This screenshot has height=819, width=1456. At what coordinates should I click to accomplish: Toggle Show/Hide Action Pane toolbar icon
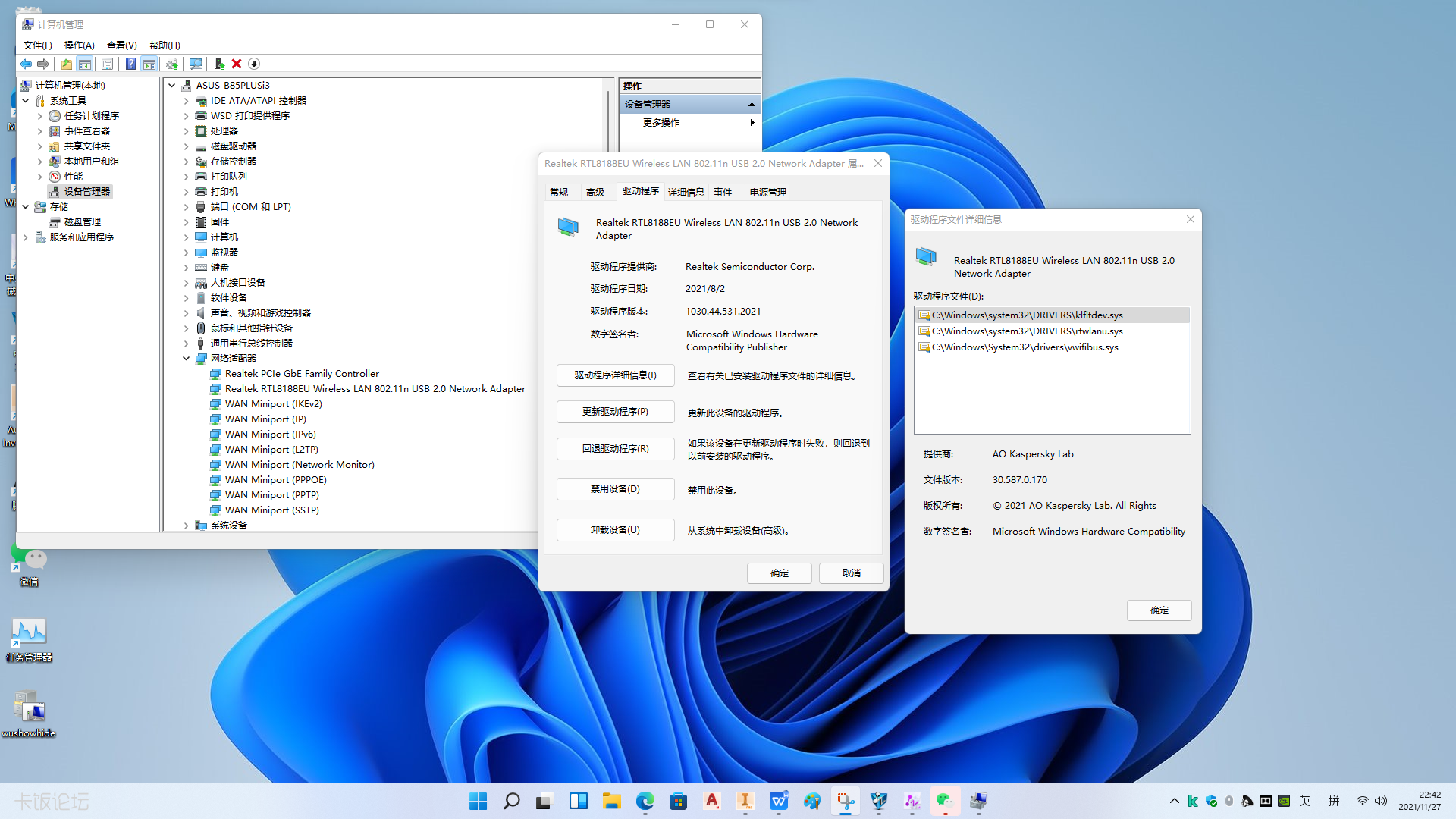(x=149, y=64)
